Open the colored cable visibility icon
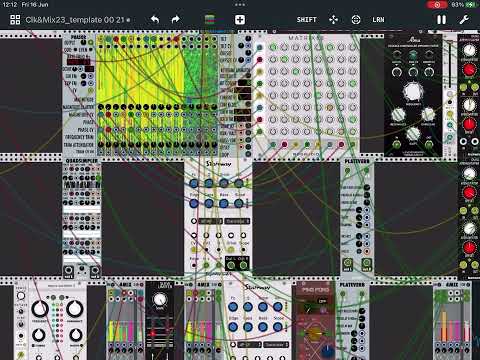480x360 pixels. (210, 19)
